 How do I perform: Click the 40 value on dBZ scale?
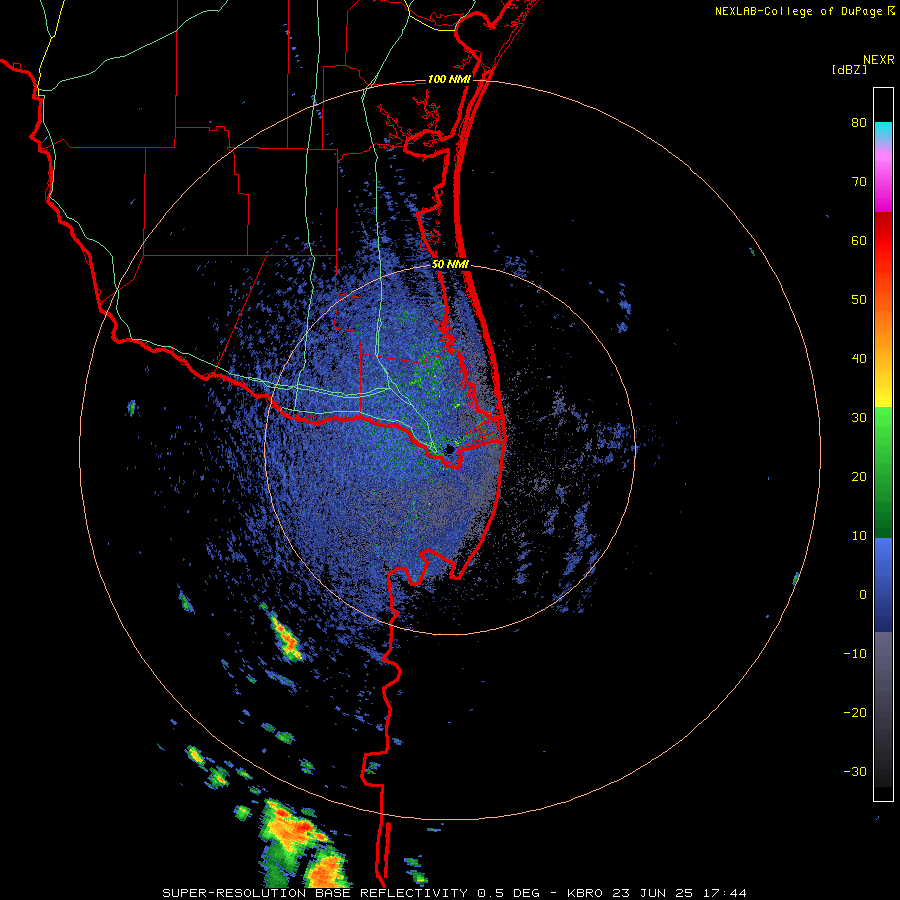(x=859, y=359)
